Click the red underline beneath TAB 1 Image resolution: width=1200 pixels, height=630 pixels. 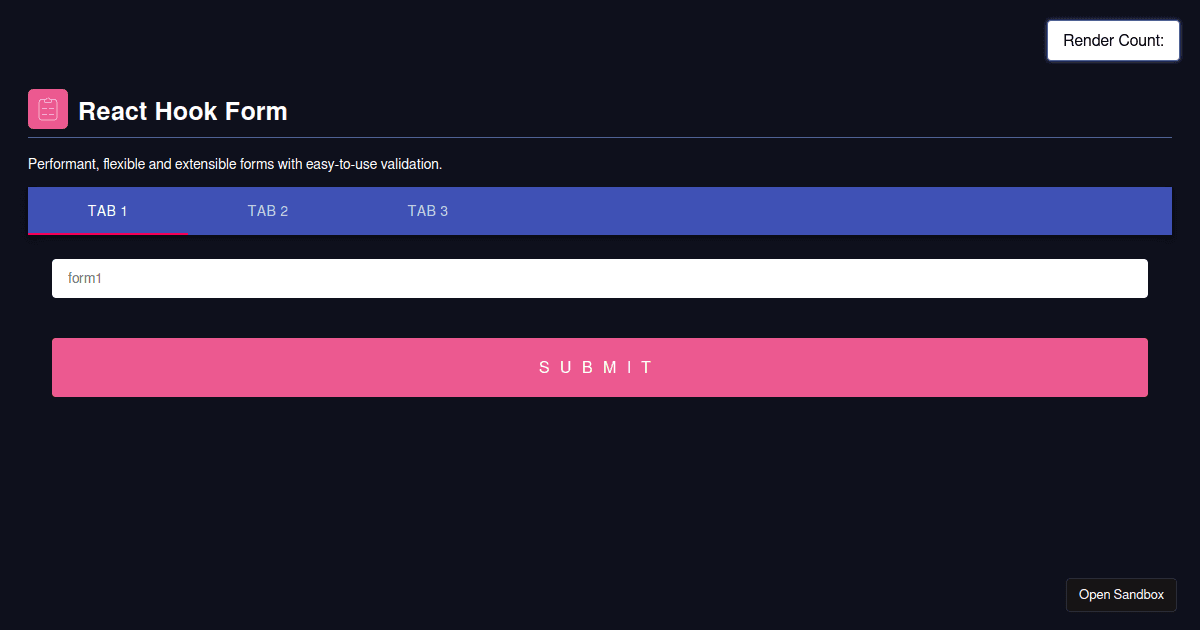coord(107,233)
